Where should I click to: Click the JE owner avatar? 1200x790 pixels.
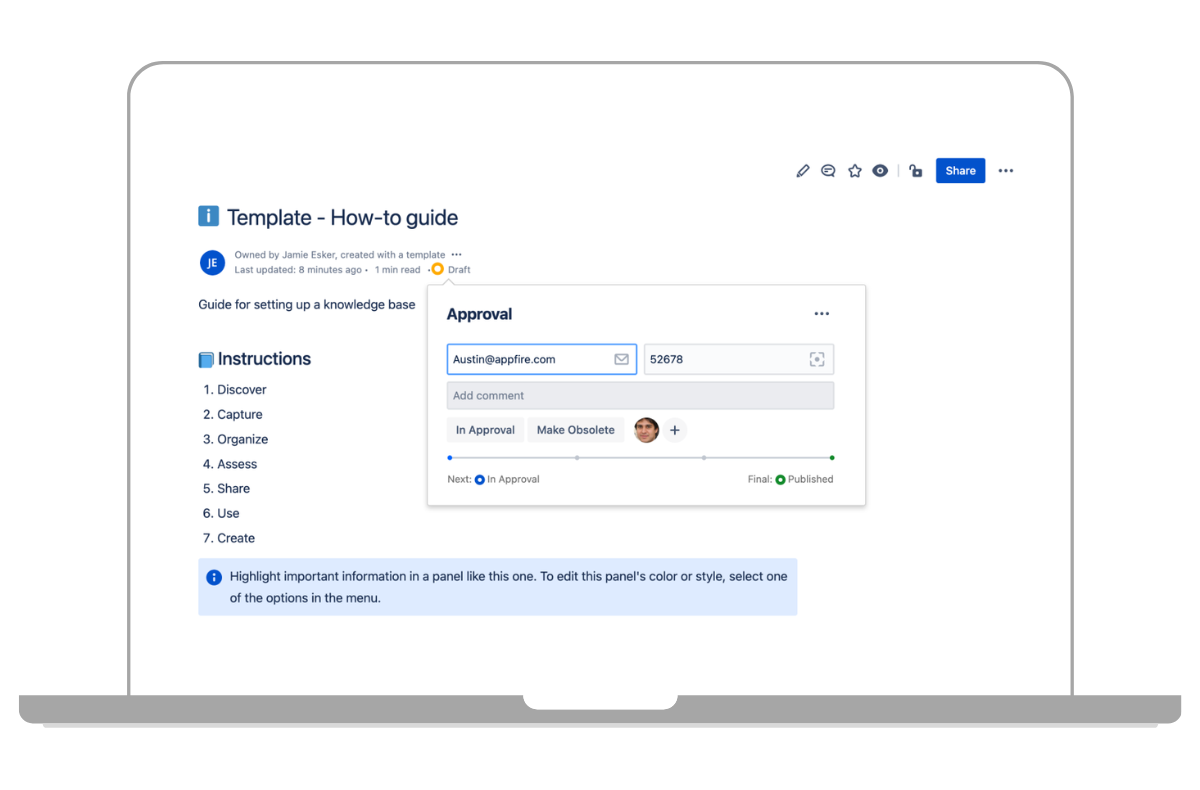211,263
